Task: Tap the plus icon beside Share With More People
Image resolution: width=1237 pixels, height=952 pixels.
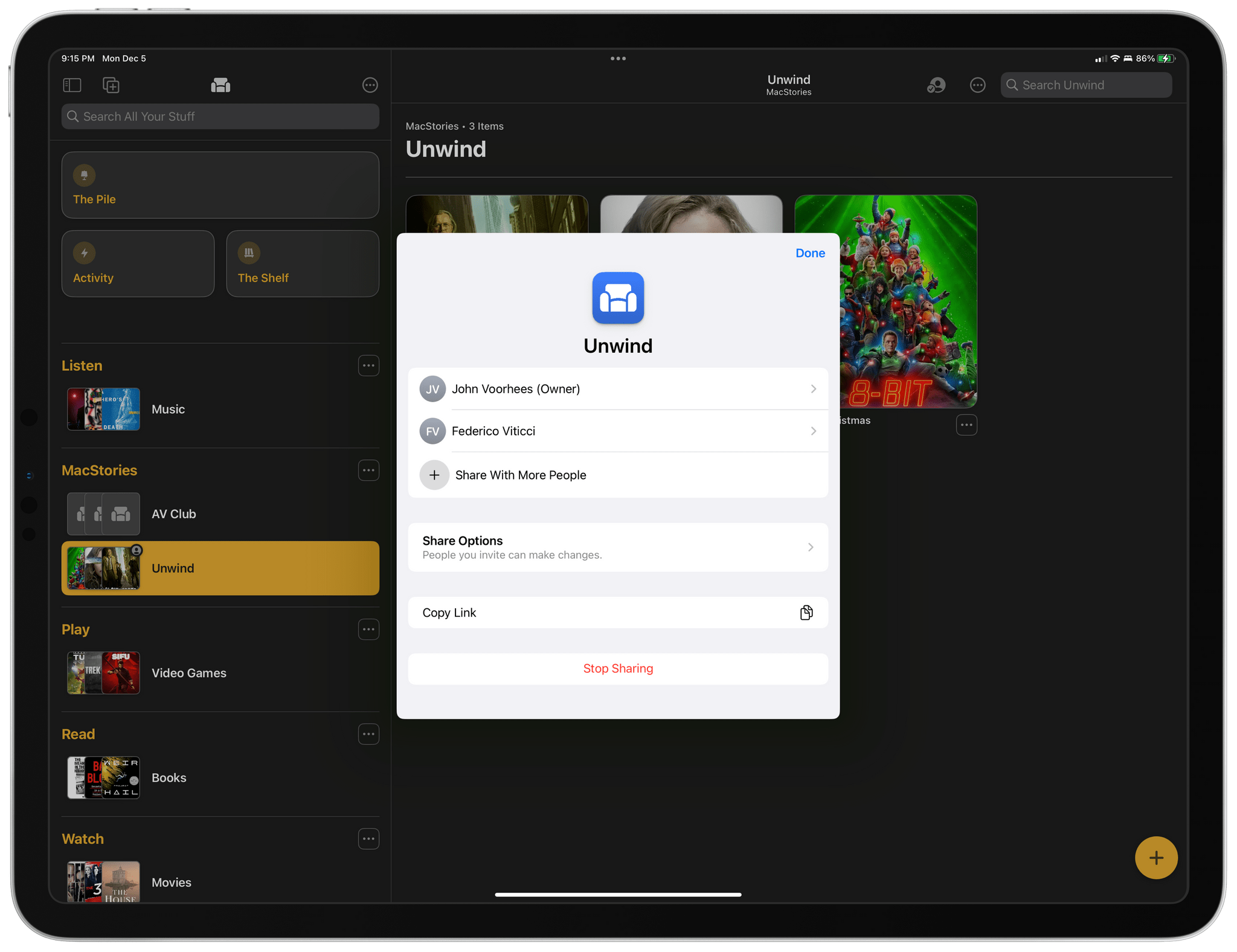Action: 434,475
